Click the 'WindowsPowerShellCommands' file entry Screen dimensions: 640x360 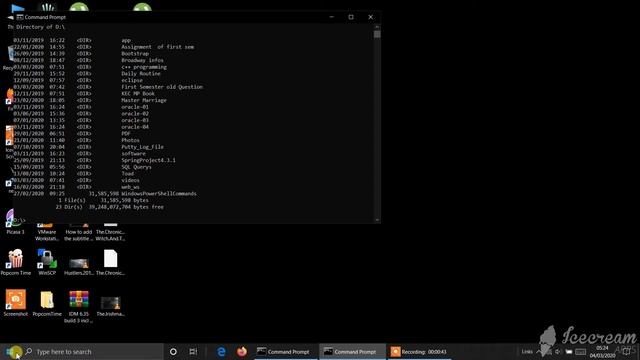[159, 193]
